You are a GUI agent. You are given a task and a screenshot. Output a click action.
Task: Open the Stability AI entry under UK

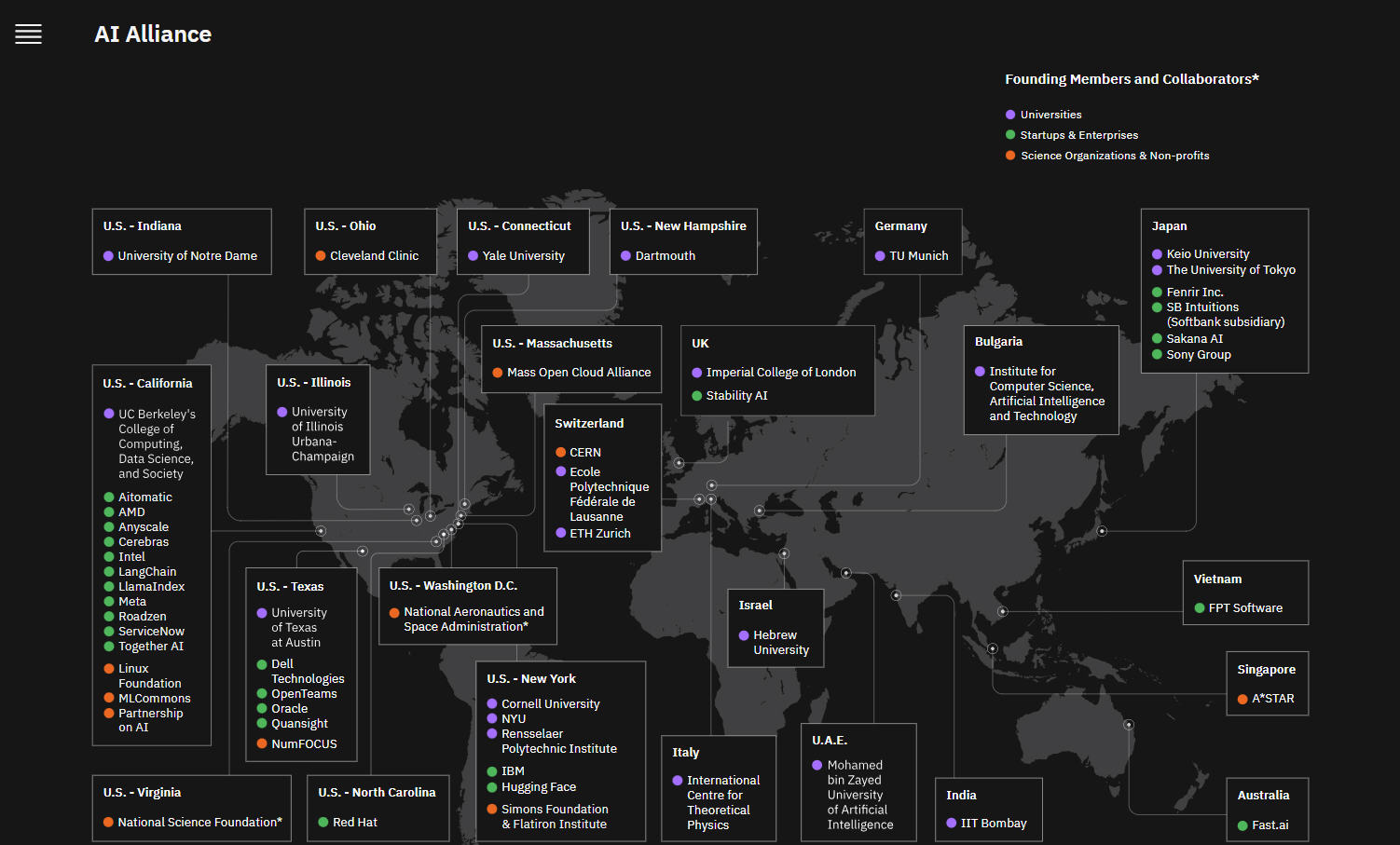pos(736,396)
